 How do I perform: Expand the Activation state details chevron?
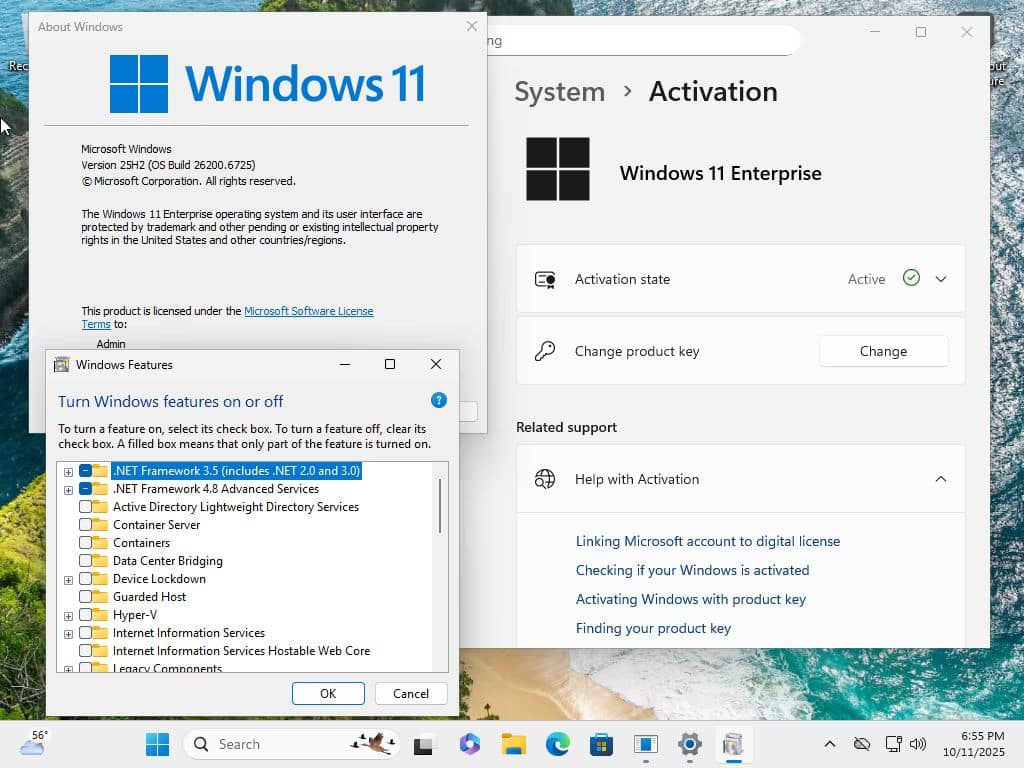tap(940, 279)
